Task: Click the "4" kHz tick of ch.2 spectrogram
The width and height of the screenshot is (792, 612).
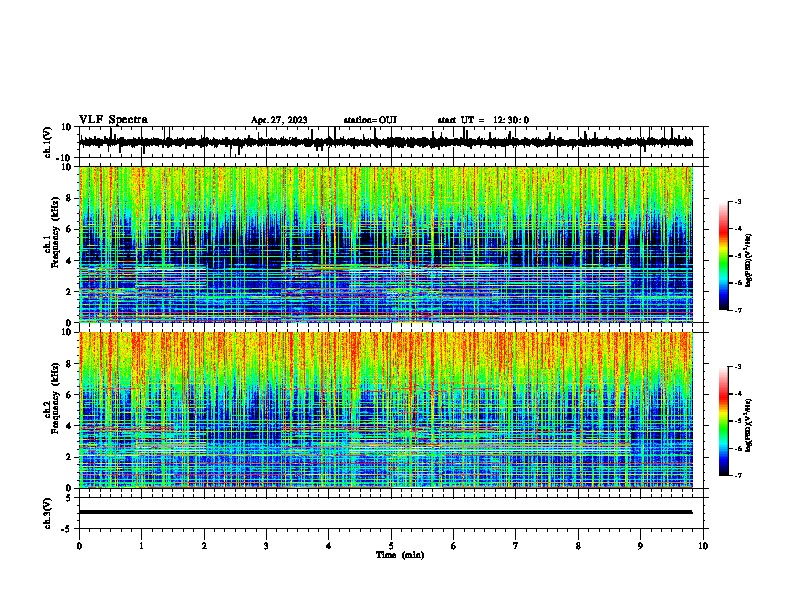Action: 69,426
